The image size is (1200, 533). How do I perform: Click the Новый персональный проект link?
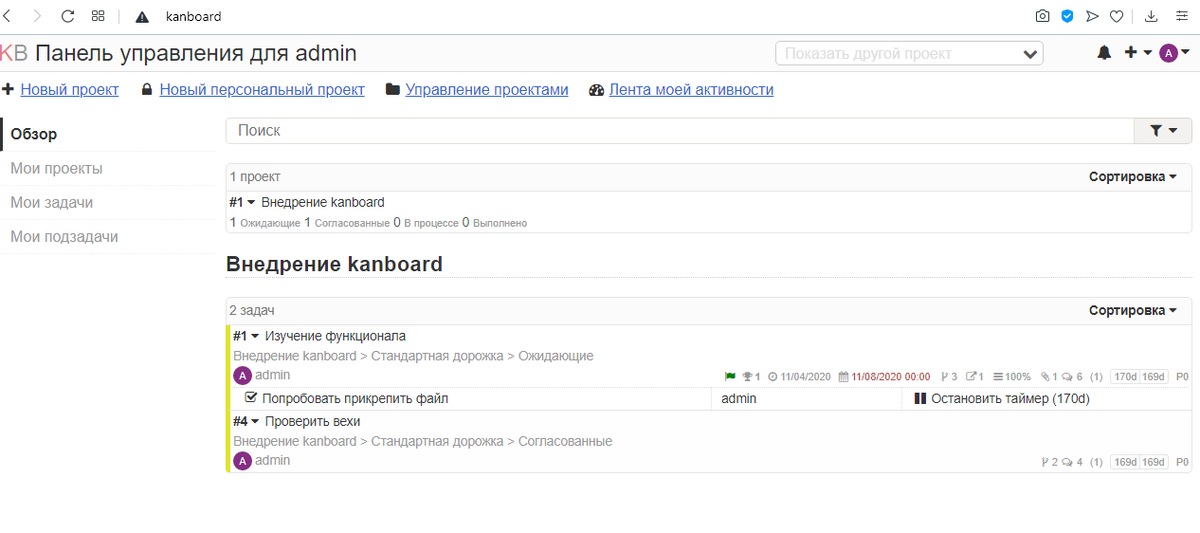(x=262, y=90)
